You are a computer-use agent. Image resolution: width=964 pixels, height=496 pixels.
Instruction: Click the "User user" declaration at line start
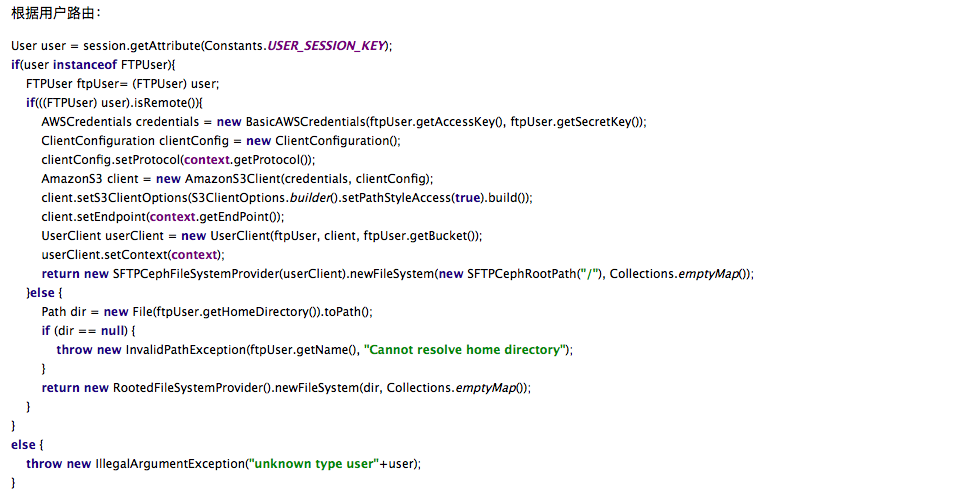(x=38, y=45)
